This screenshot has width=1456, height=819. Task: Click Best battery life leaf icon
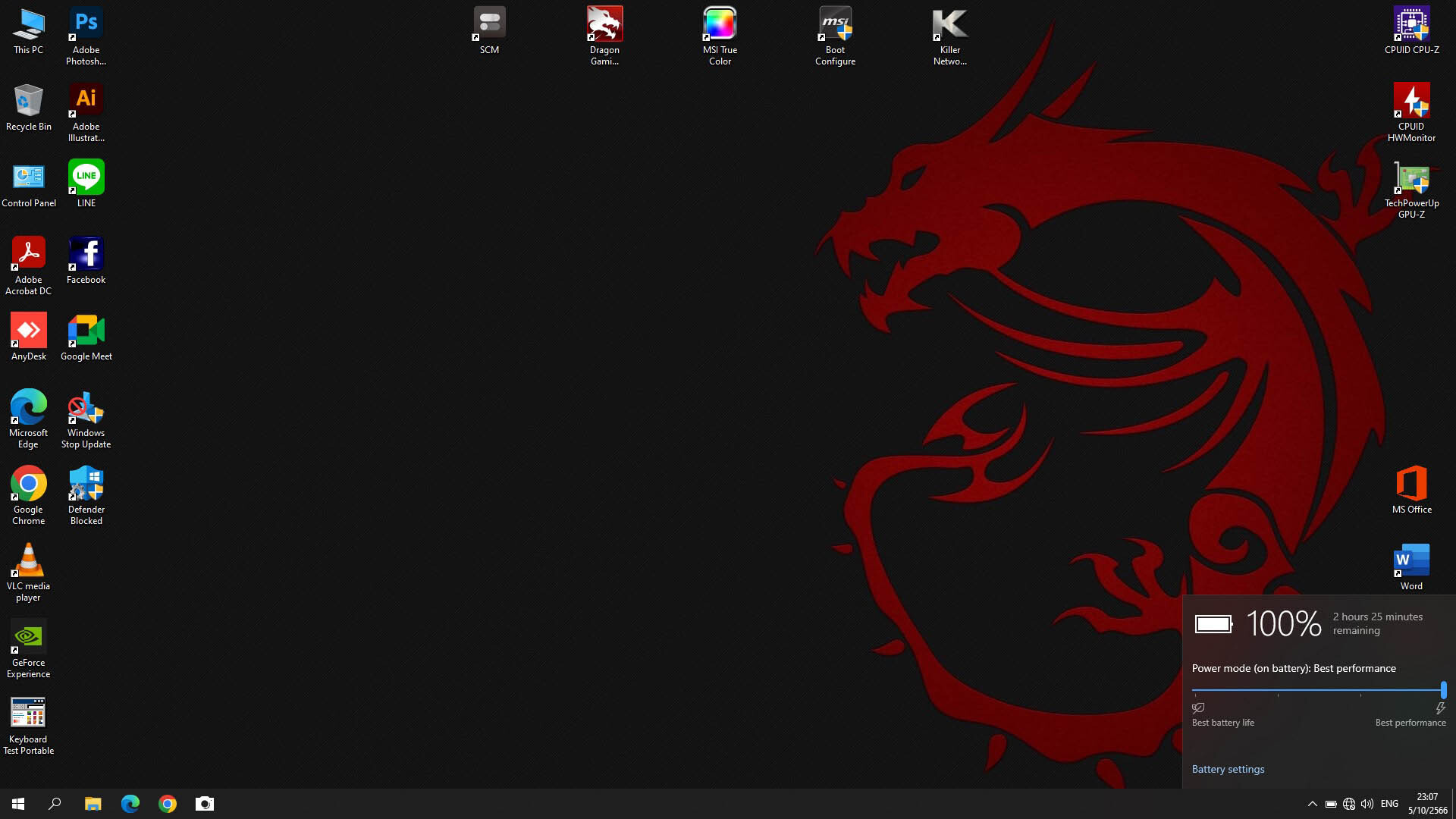click(1198, 708)
